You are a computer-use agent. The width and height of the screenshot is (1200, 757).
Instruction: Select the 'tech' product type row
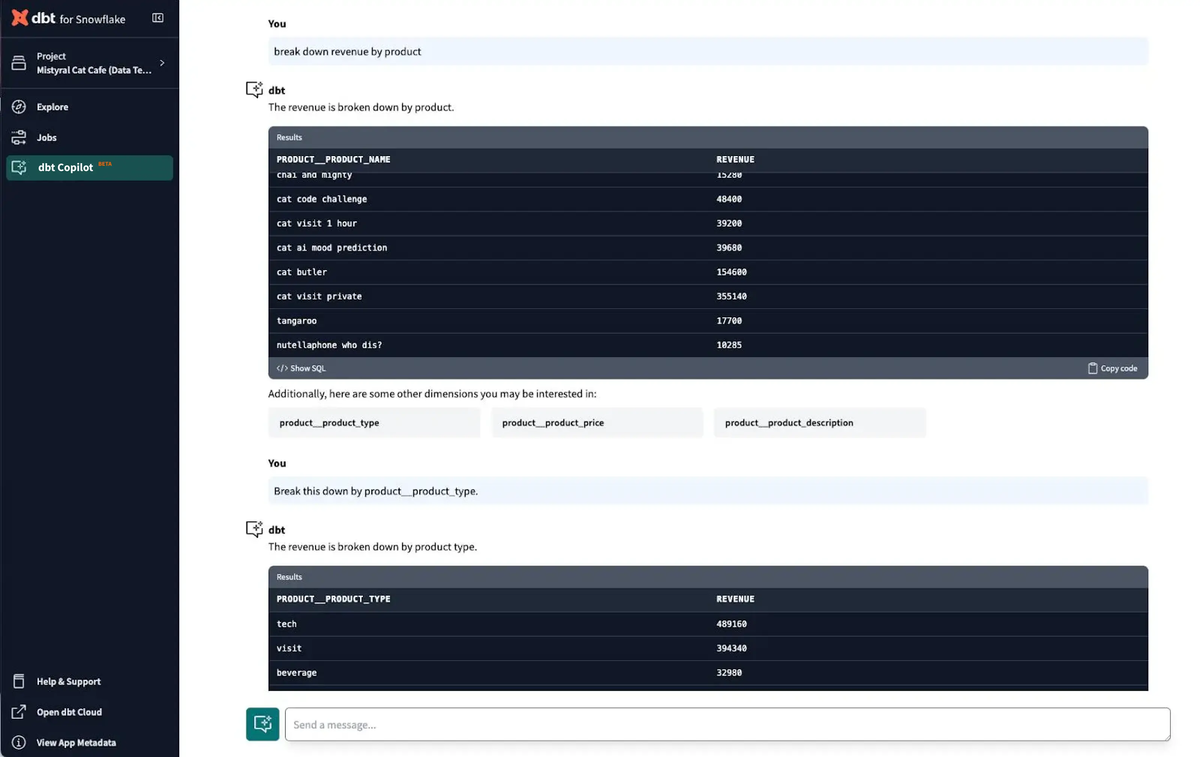point(708,624)
